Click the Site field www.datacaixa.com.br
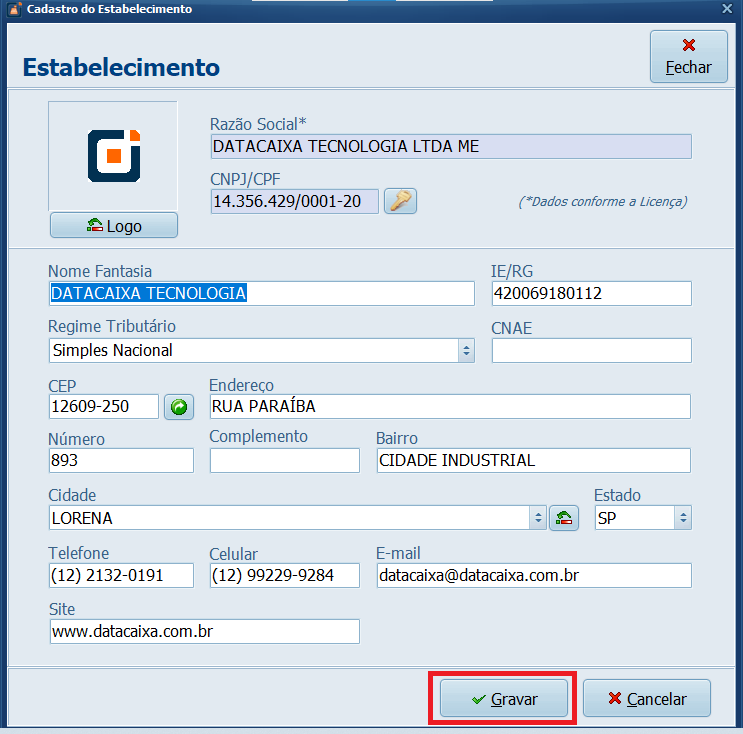 coord(204,631)
